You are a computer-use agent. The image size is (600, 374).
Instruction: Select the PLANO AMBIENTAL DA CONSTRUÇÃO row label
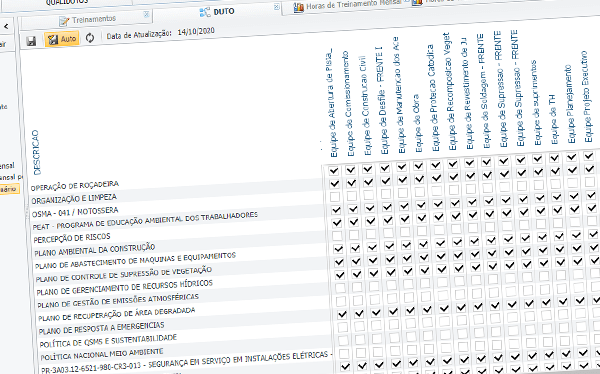(x=95, y=250)
